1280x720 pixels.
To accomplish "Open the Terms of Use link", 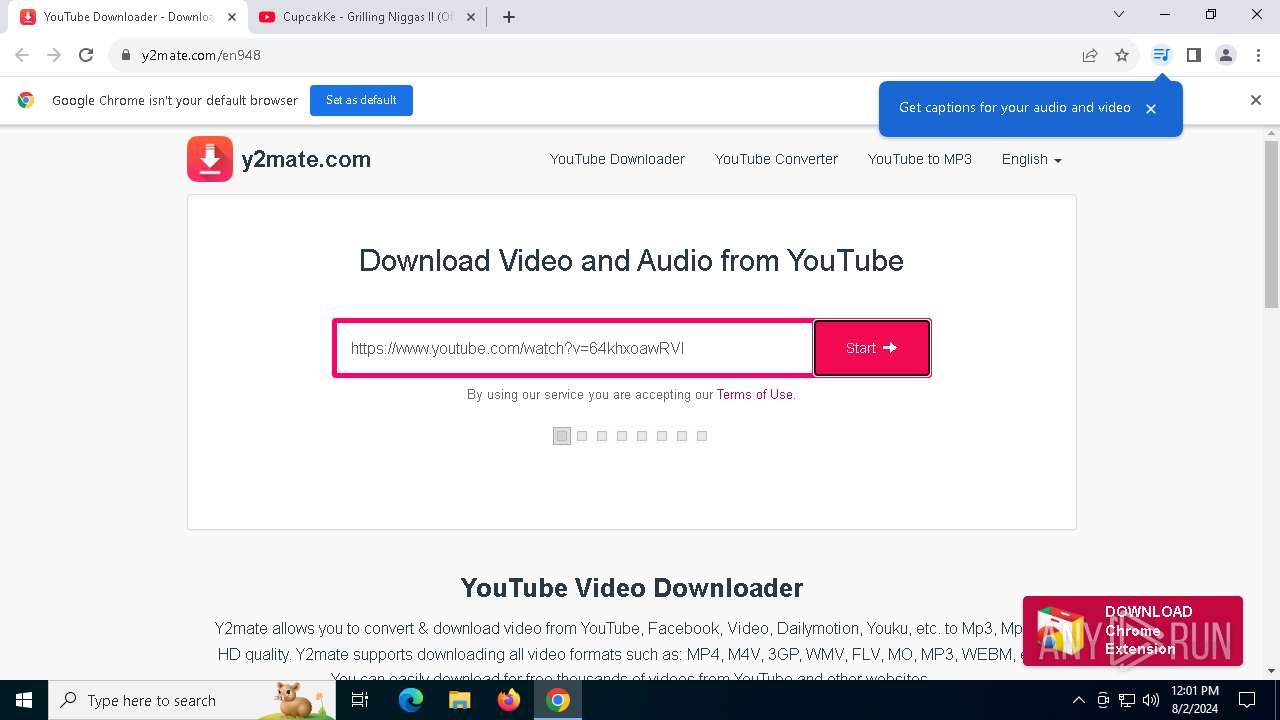I will point(755,395).
